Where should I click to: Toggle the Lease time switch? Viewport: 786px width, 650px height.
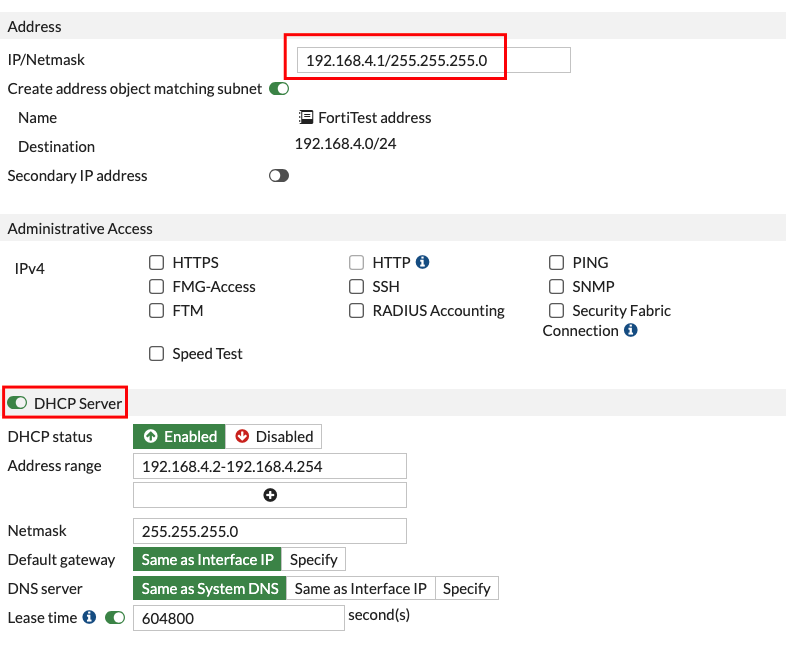pyautogui.click(x=115, y=618)
